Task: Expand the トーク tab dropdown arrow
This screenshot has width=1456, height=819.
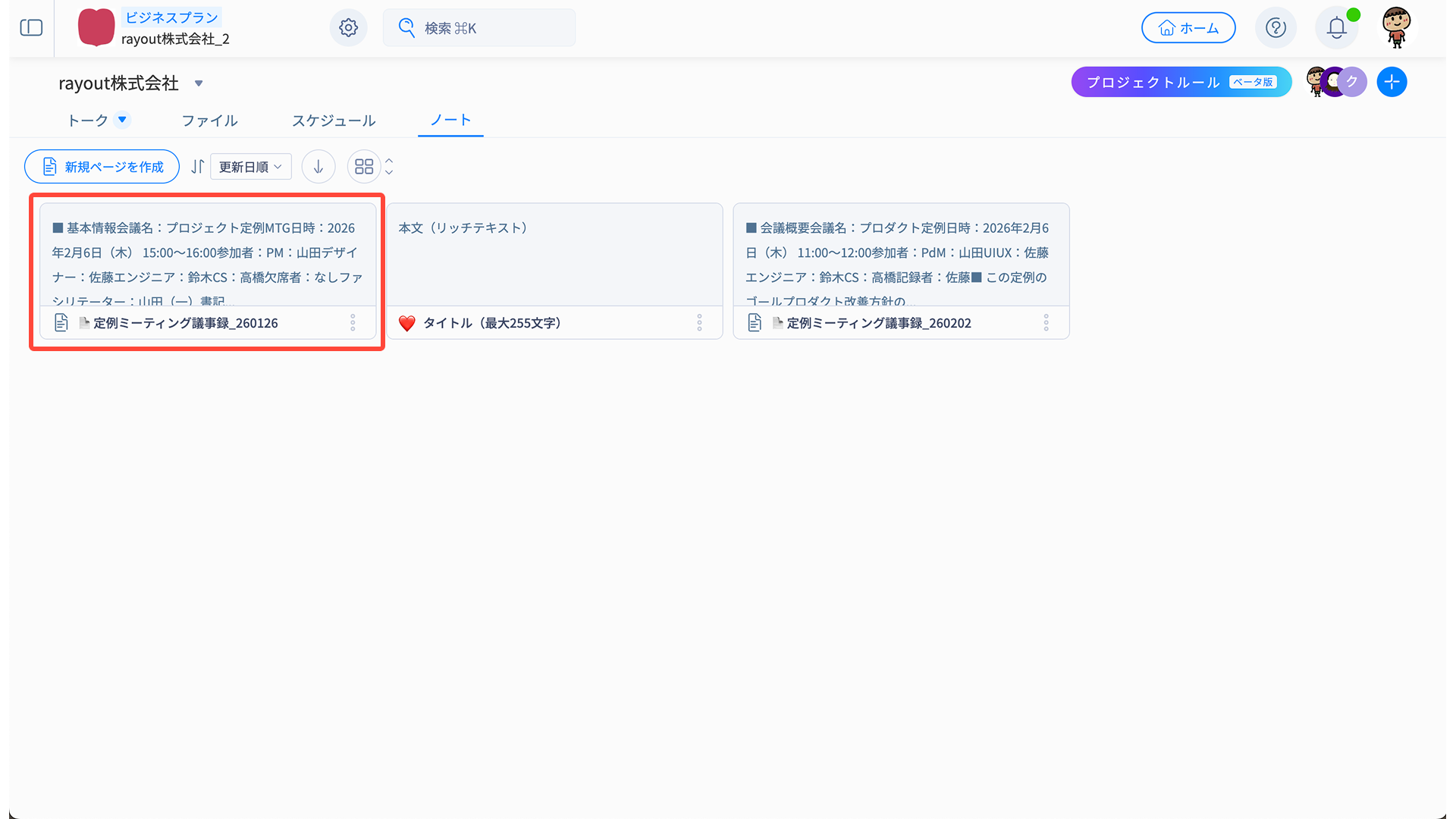Action: coord(122,120)
